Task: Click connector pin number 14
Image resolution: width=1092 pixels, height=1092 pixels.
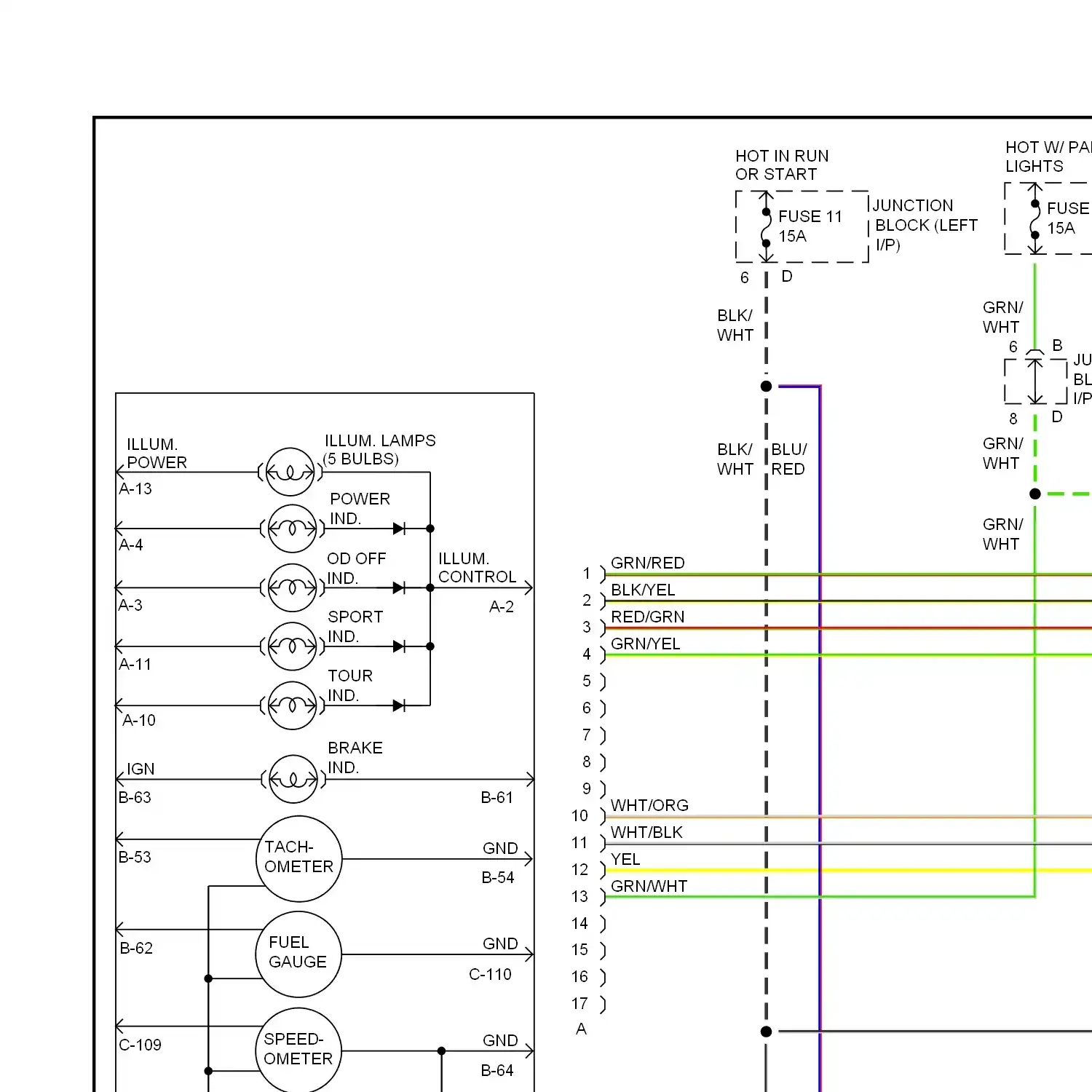Action: pyautogui.click(x=579, y=924)
